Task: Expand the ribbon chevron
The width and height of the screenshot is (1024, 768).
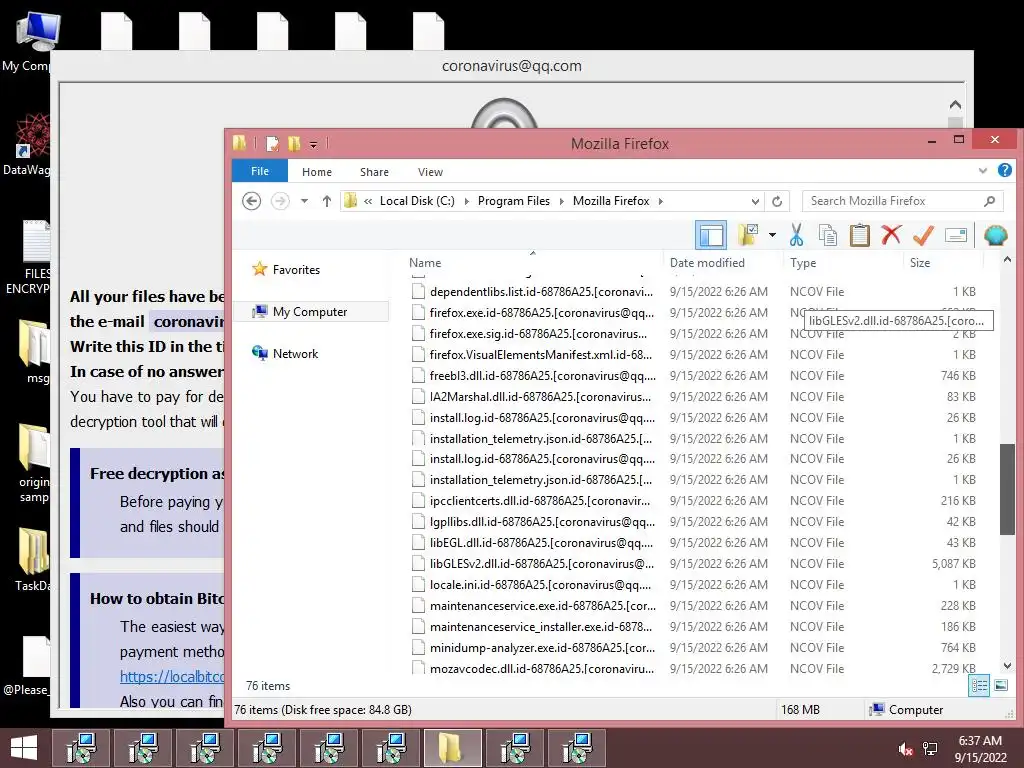Action: (983, 170)
